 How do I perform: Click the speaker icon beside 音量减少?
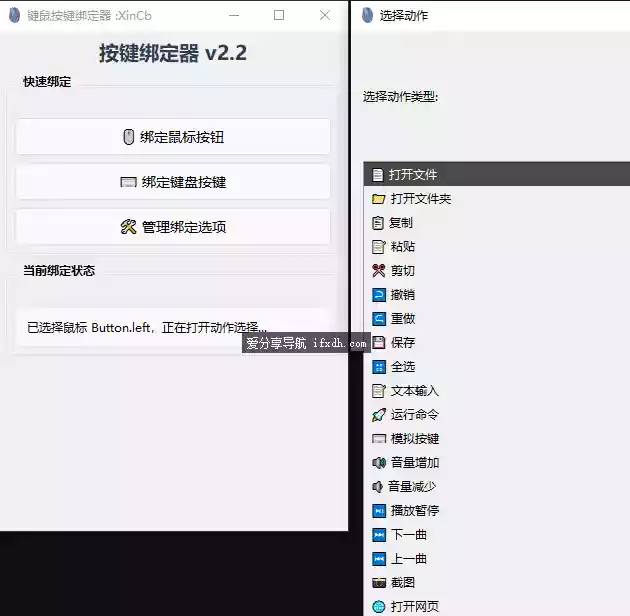pyautogui.click(x=377, y=487)
